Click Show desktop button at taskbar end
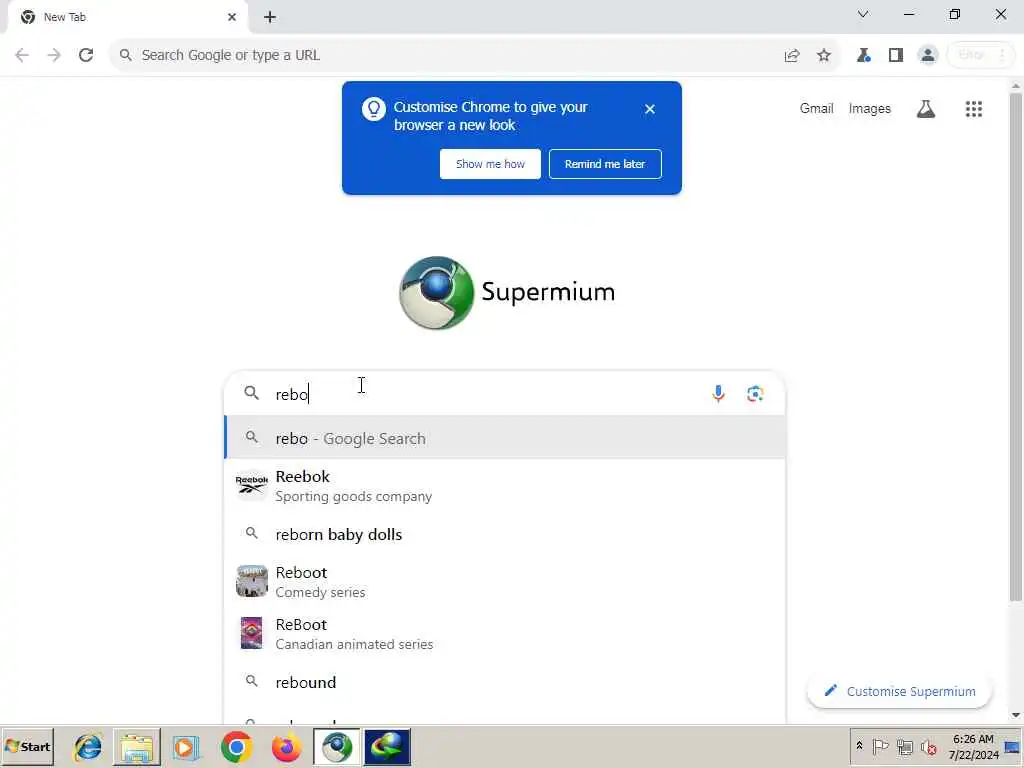This screenshot has height=768, width=1024. click(x=1013, y=746)
